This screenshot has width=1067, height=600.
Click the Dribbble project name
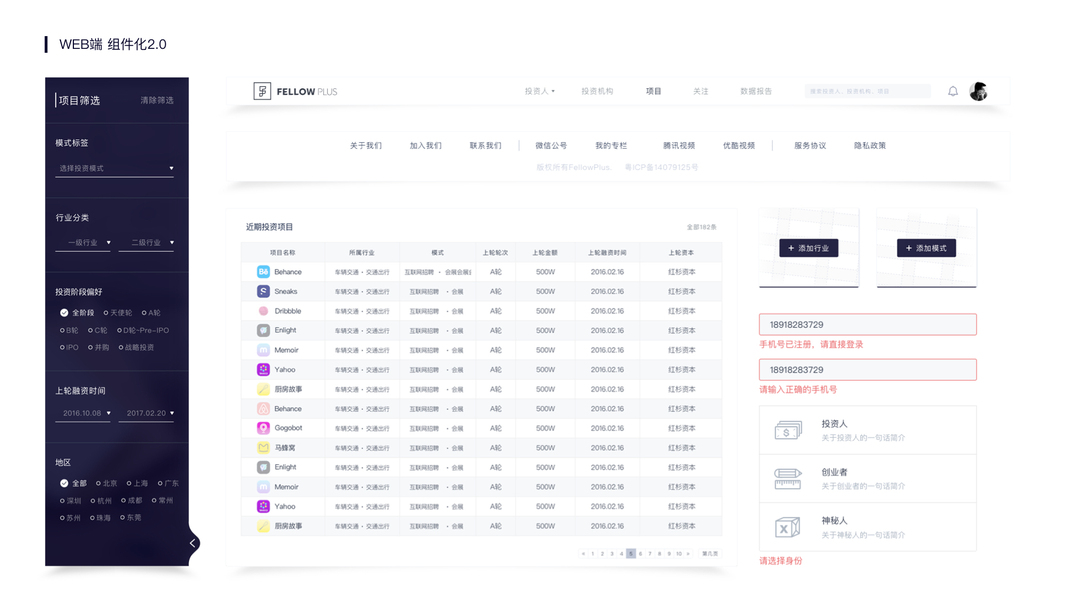click(288, 311)
